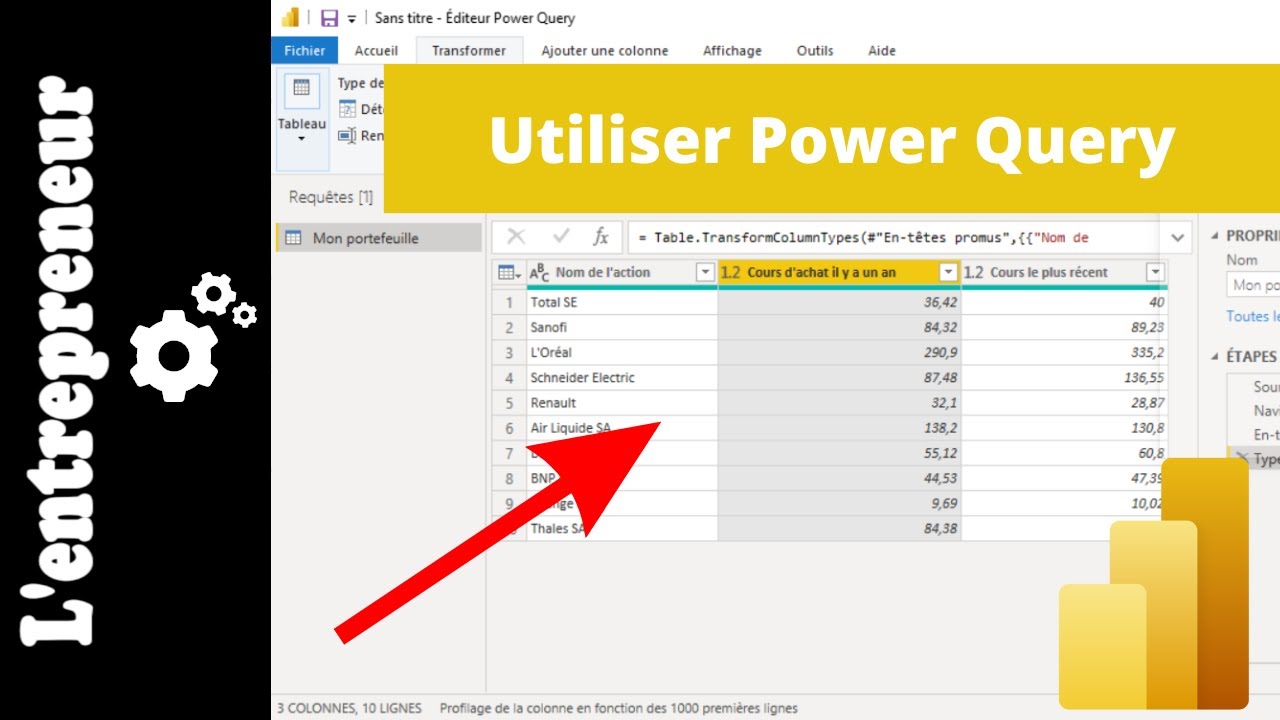This screenshot has height=720, width=1280.
Task: Open the Aide ribbon tab
Action: (882, 50)
